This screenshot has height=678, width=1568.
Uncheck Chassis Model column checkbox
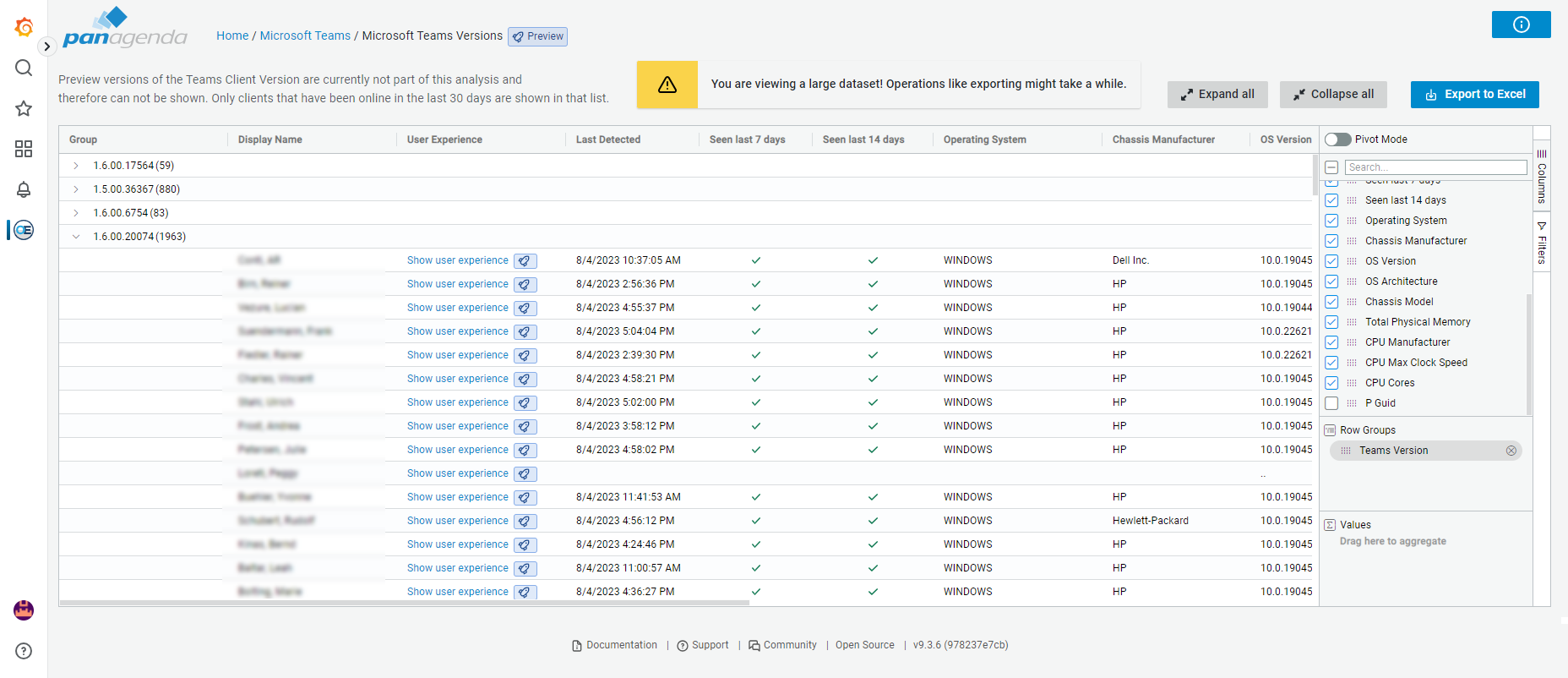(x=1331, y=302)
